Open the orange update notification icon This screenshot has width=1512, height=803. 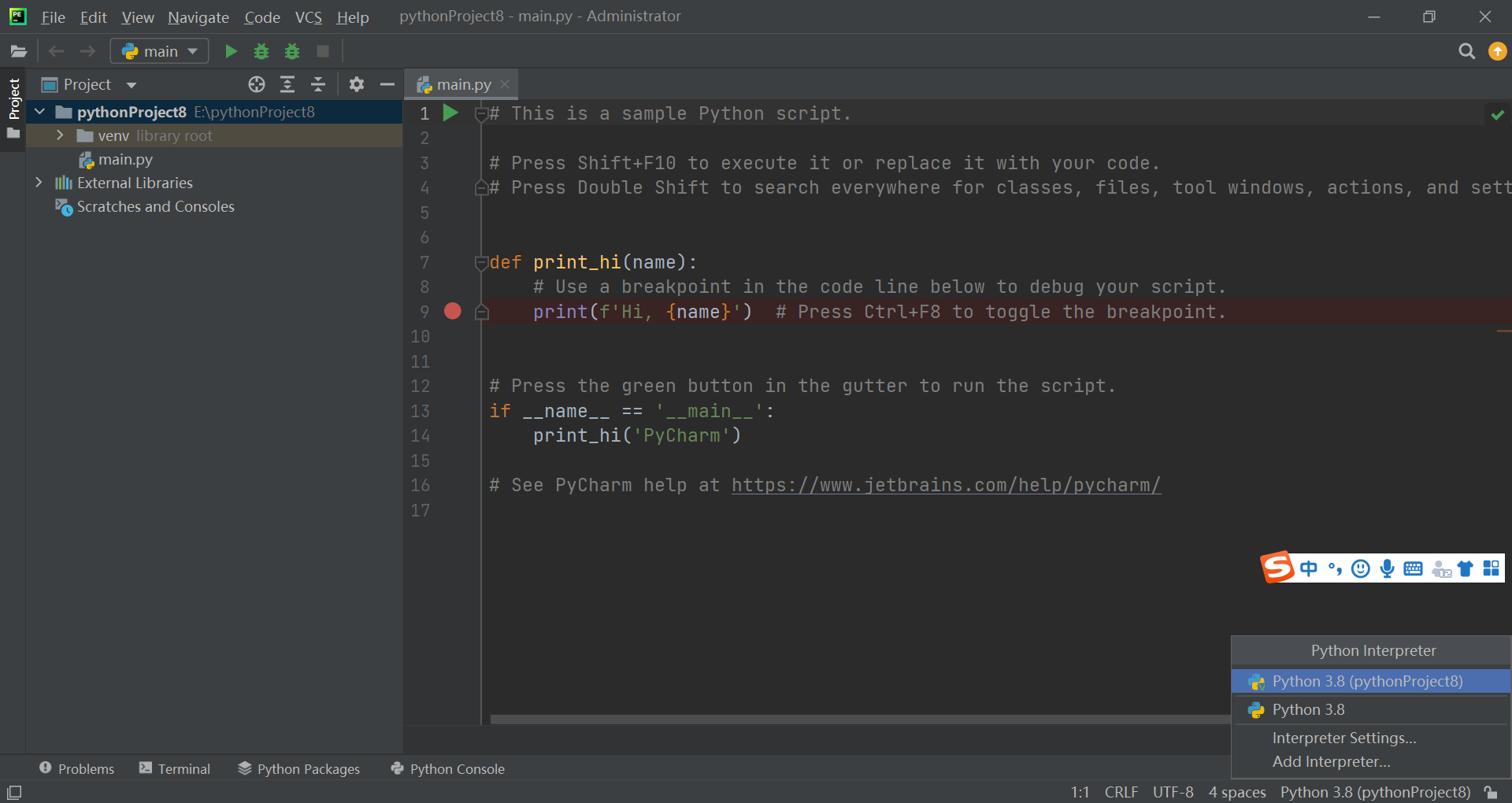[1497, 51]
